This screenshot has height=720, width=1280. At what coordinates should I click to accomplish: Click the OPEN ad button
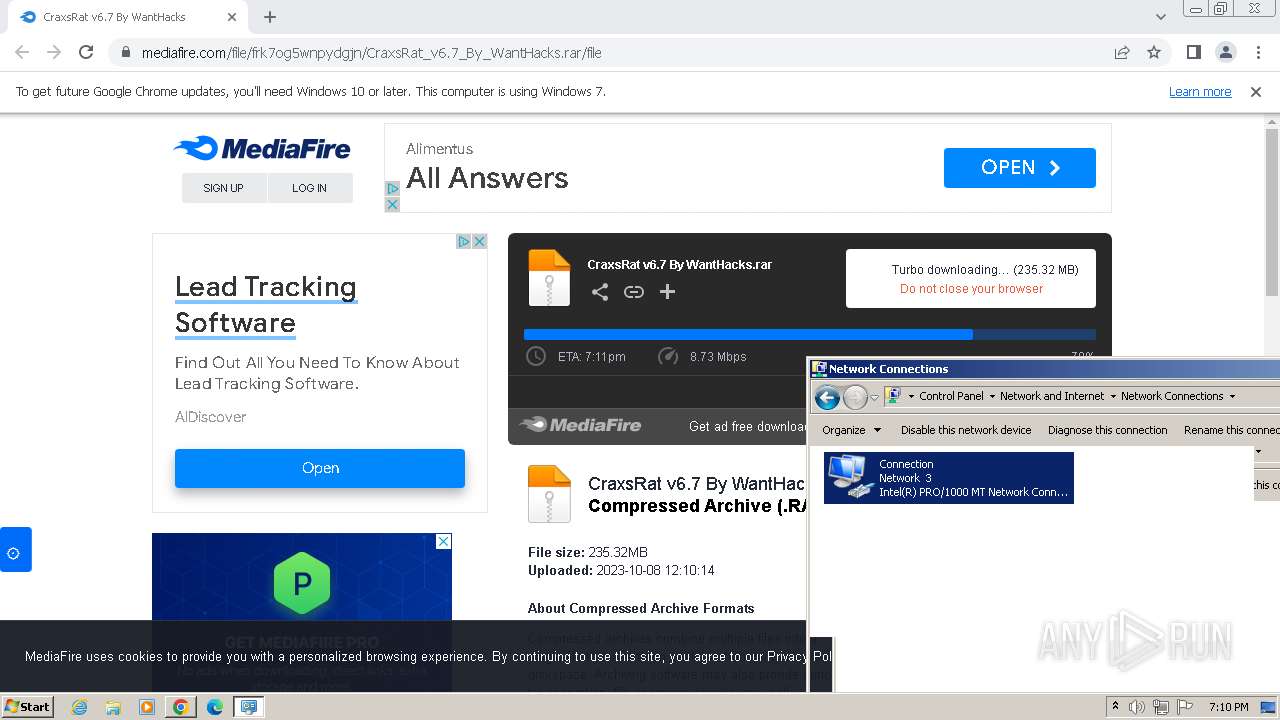pyautogui.click(x=1019, y=168)
